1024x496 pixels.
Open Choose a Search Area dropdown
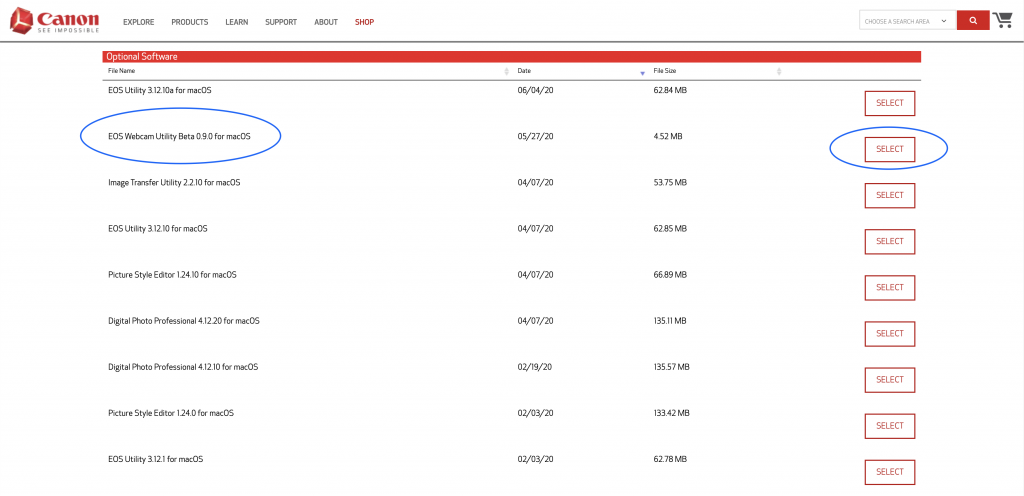click(x=907, y=21)
